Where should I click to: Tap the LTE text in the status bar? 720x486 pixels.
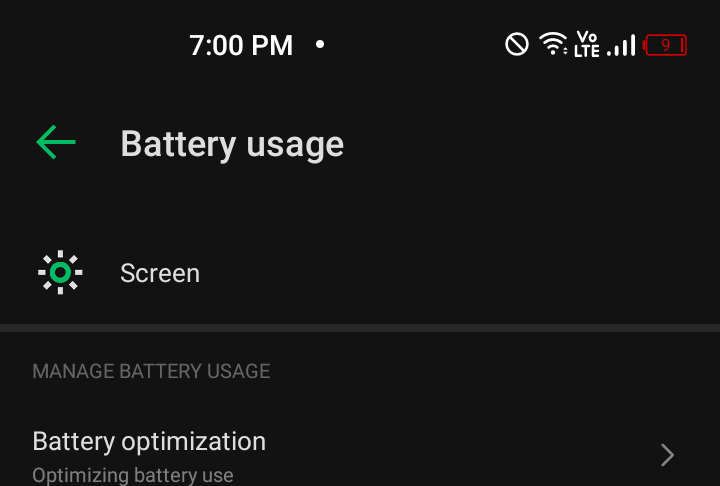tap(586, 51)
